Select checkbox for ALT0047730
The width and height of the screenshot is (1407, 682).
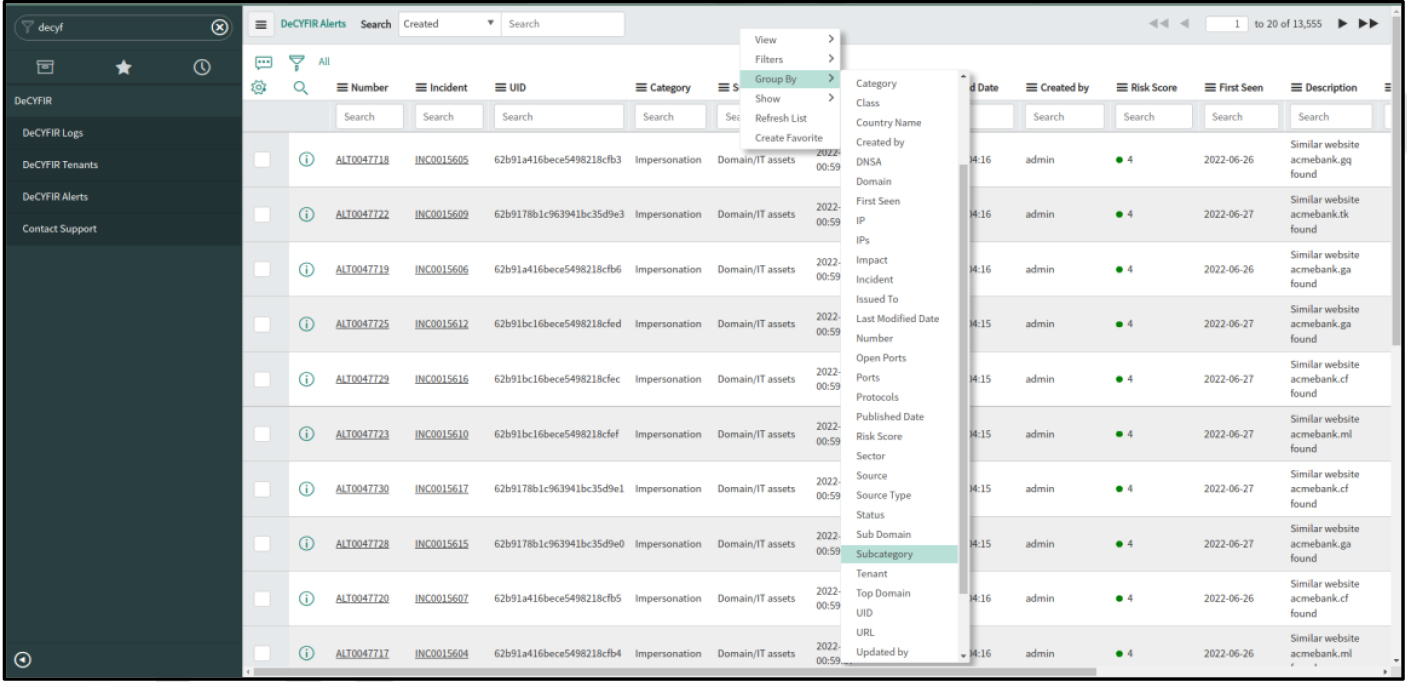coord(262,489)
